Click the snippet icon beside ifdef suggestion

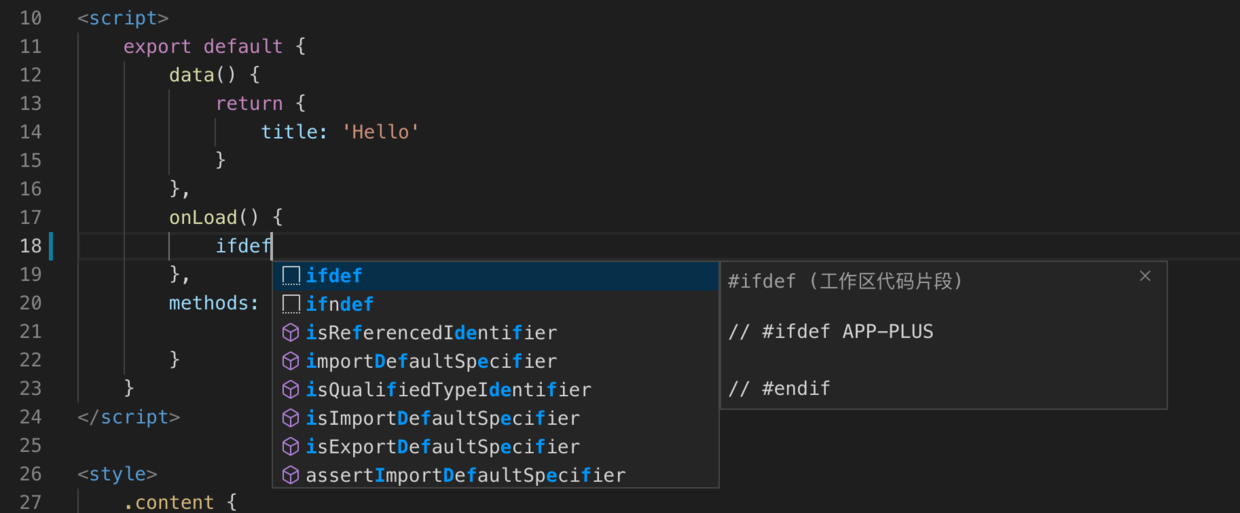(x=291, y=275)
